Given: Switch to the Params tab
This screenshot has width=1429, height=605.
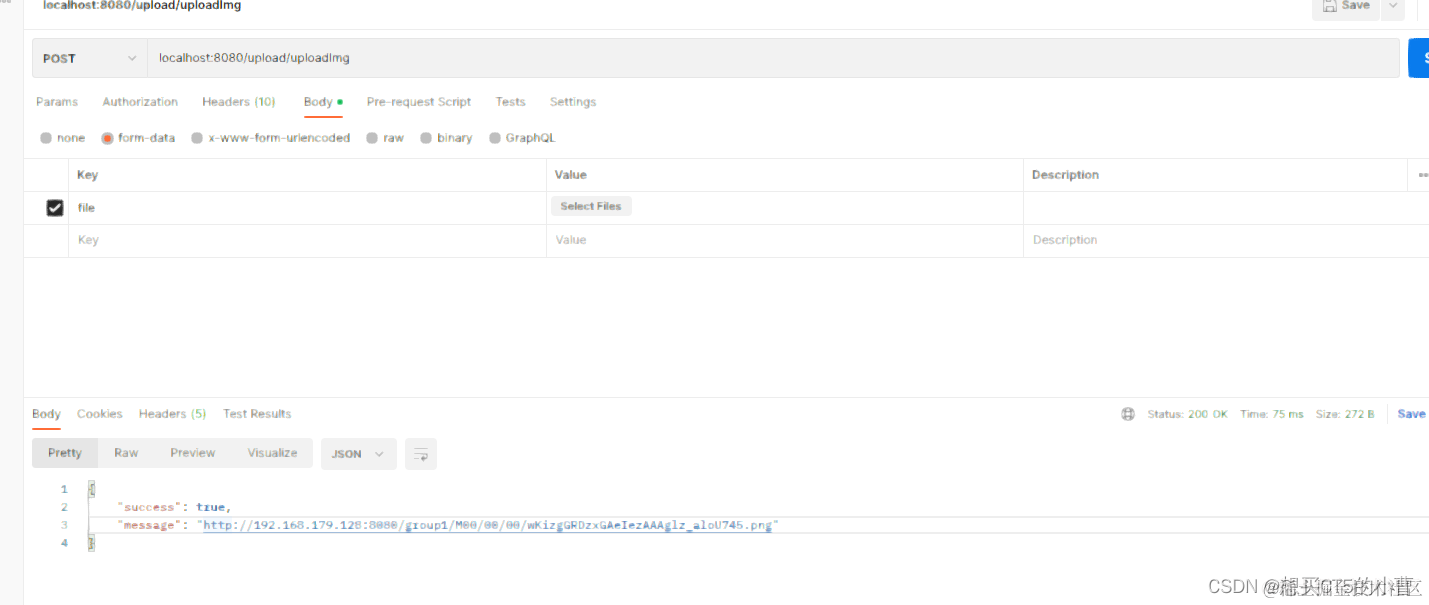Looking at the screenshot, I should pos(57,102).
